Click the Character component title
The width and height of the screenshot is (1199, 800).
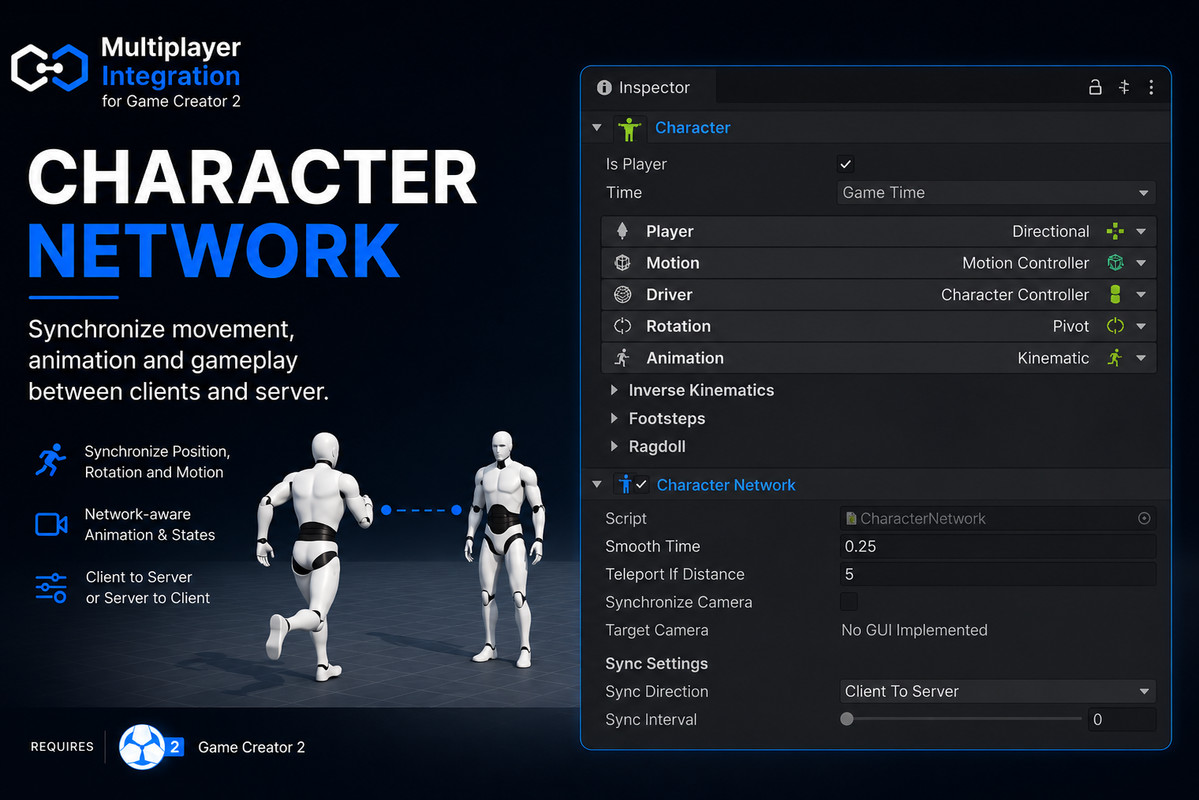693,128
